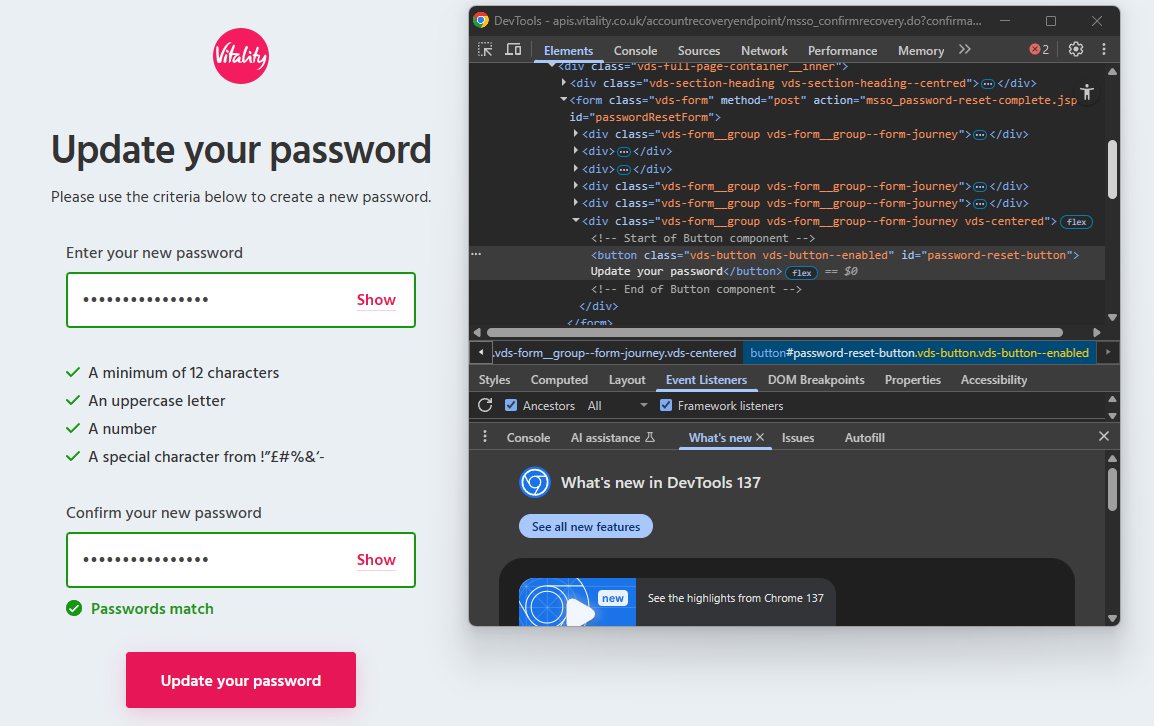Click the Update your password button
Screen dimensions: 1154x726
241,680
